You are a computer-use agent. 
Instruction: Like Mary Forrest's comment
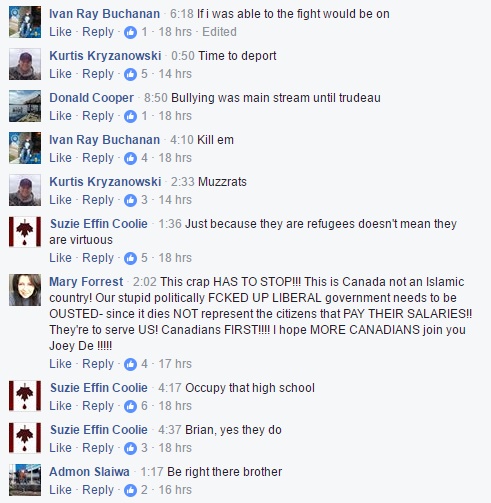pyautogui.click(x=60, y=364)
